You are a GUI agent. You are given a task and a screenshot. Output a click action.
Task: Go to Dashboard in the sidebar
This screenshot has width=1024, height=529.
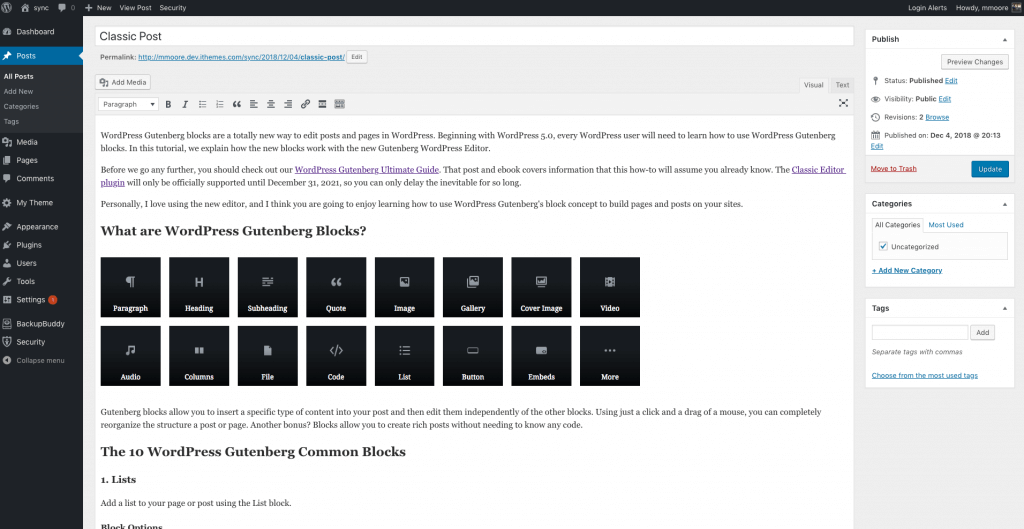[41, 31]
